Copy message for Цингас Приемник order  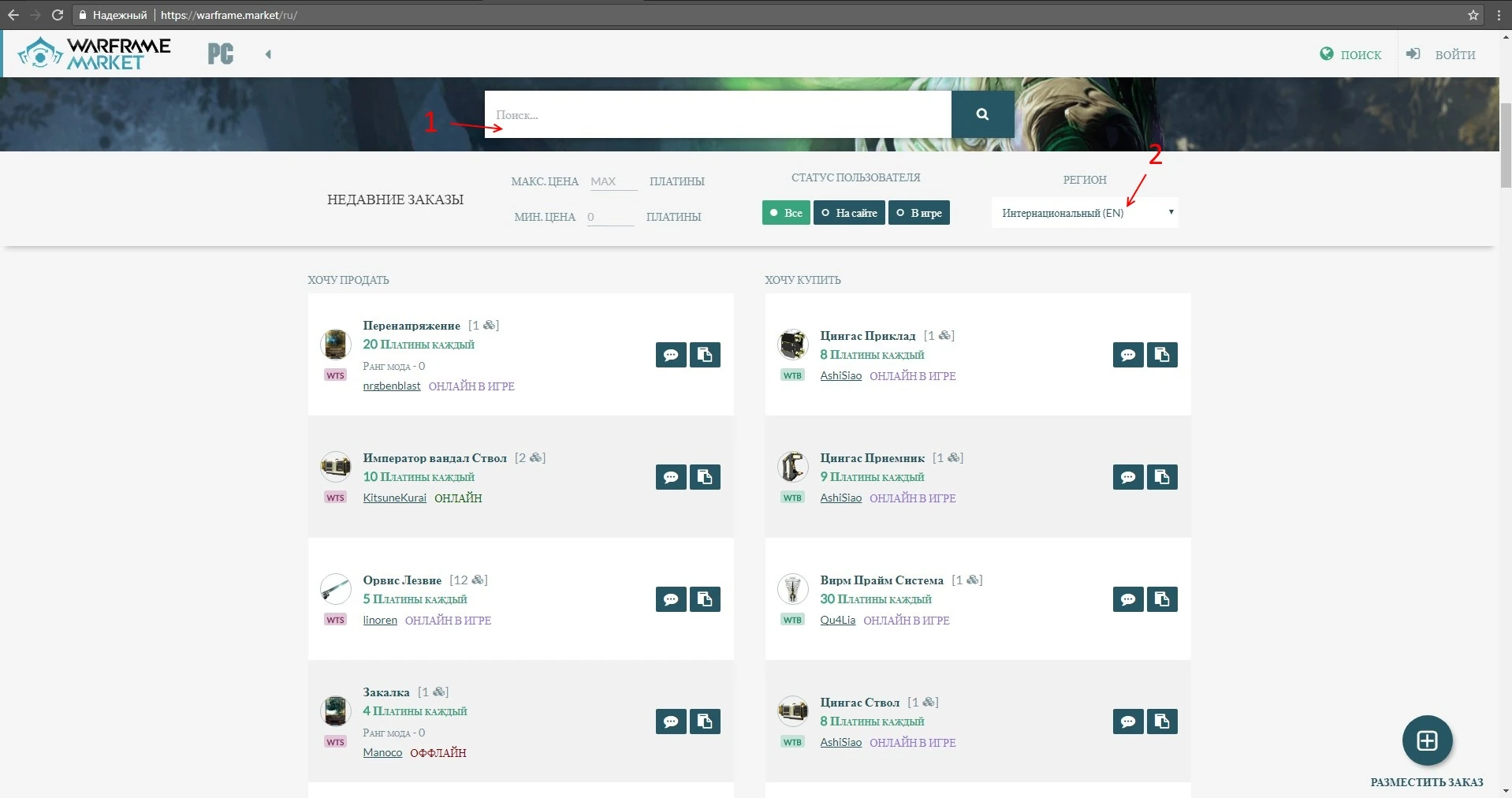point(1162,477)
